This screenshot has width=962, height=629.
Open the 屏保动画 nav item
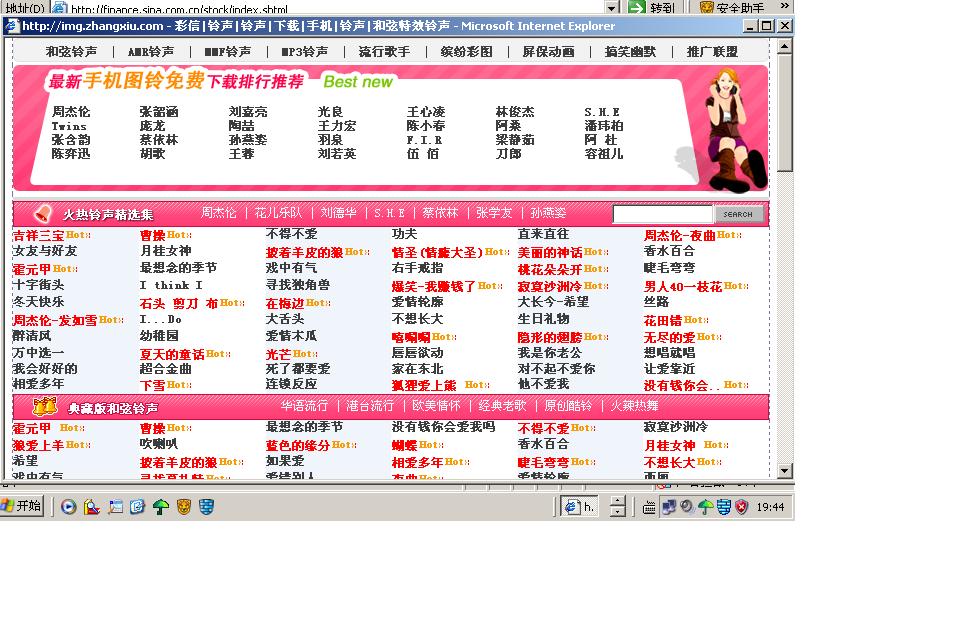coord(548,52)
